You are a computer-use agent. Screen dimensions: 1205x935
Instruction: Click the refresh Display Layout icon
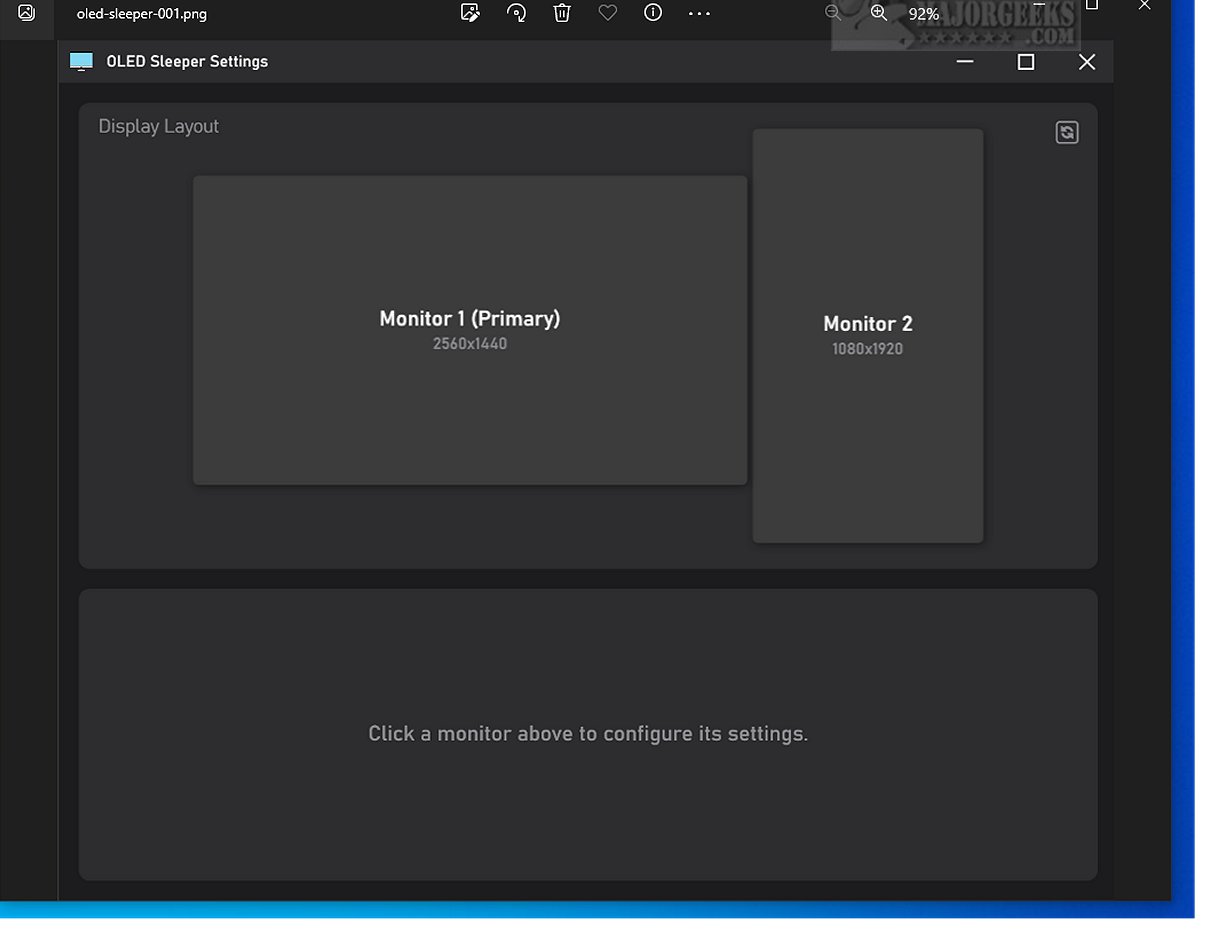pos(1066,133)
